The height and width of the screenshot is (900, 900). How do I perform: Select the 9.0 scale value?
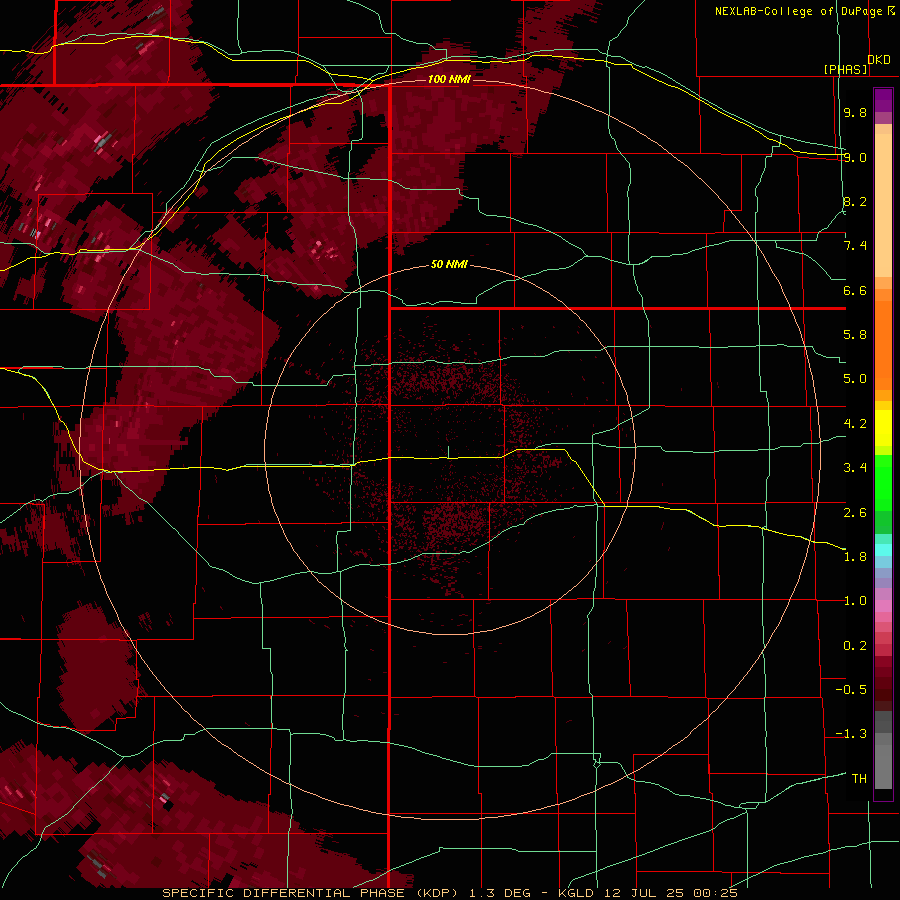855,157
